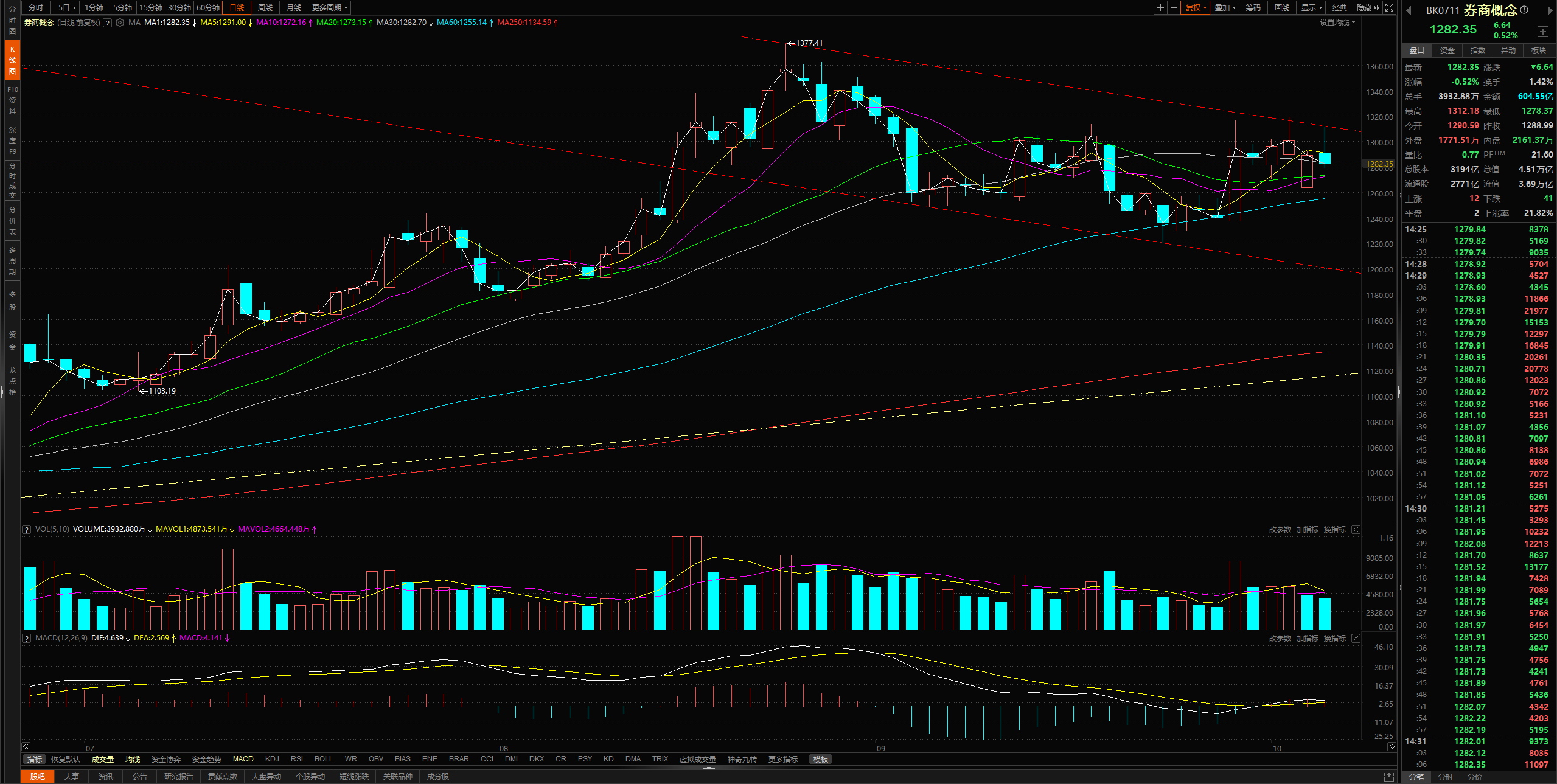The width and height of the screenshot is (1557, 784).
Task: Toggle 均线 moving average display
Action: tap(132, 759)
